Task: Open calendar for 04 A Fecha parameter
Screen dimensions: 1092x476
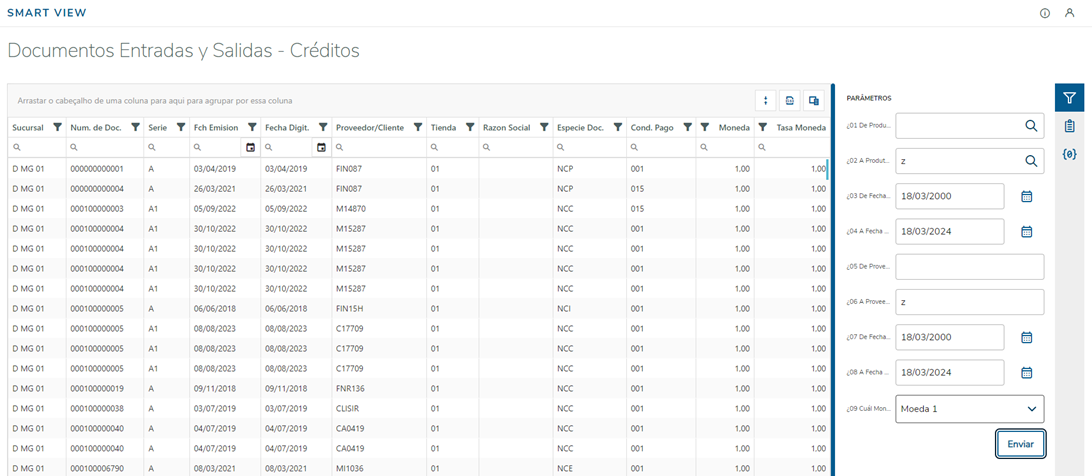Action: click(x=1026, y=231)
